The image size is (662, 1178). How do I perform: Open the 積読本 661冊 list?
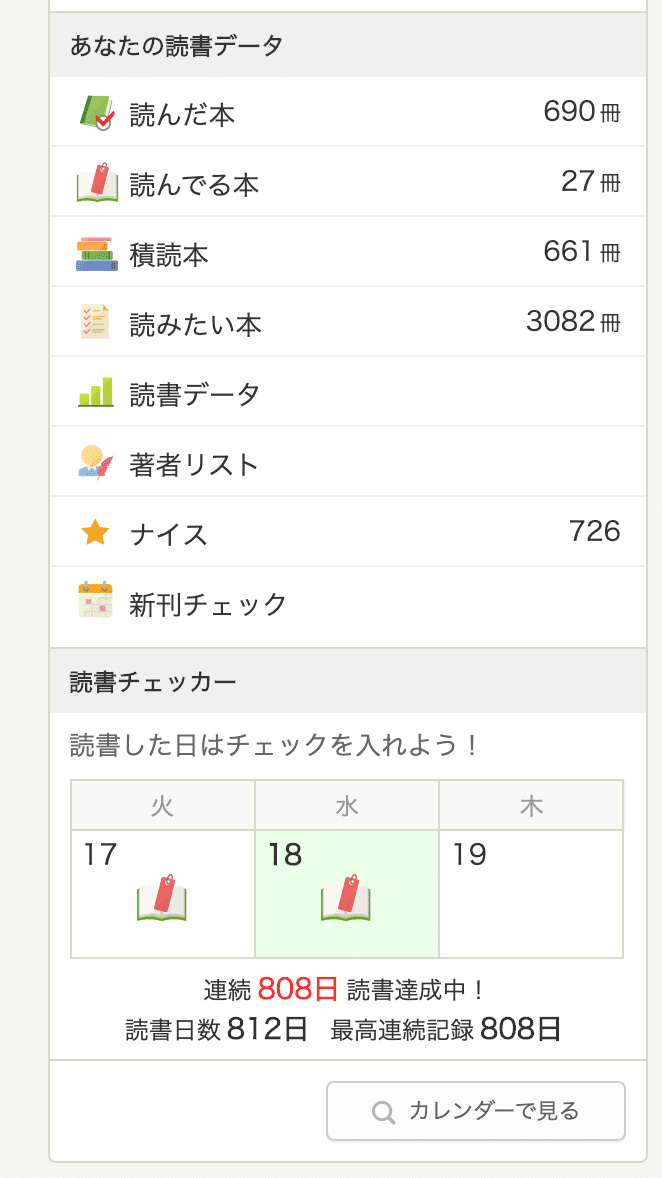point(348,252)
